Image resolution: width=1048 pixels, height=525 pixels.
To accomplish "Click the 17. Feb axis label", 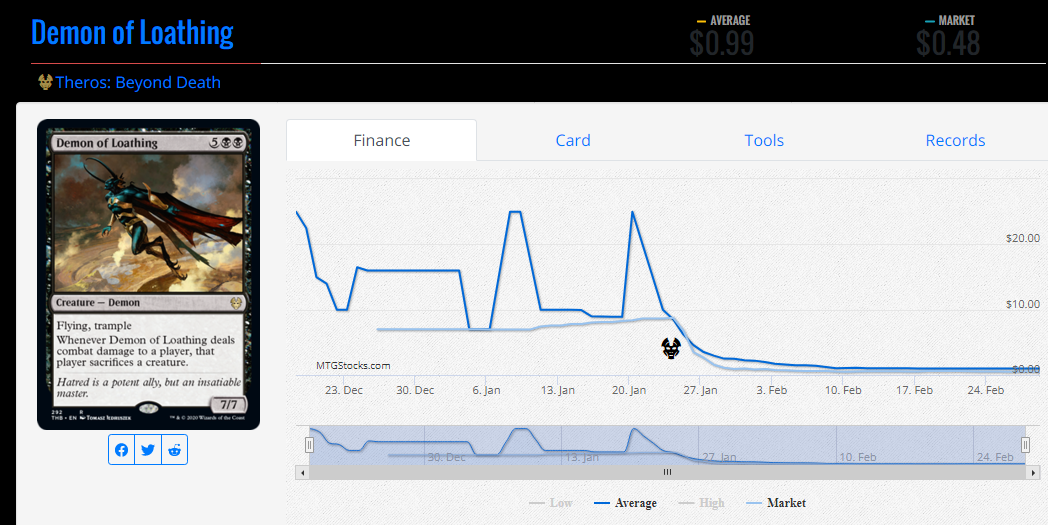I will click(x=914, y=390).
